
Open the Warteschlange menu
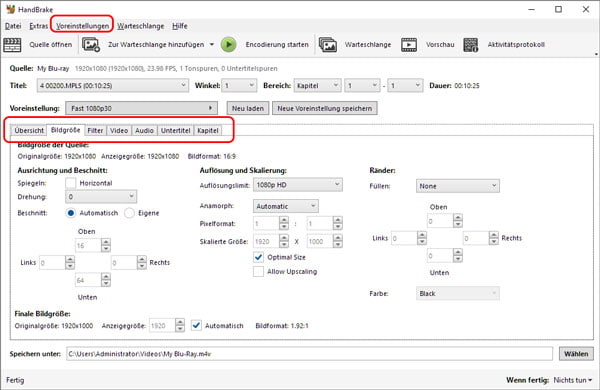[x=140, y=26]
